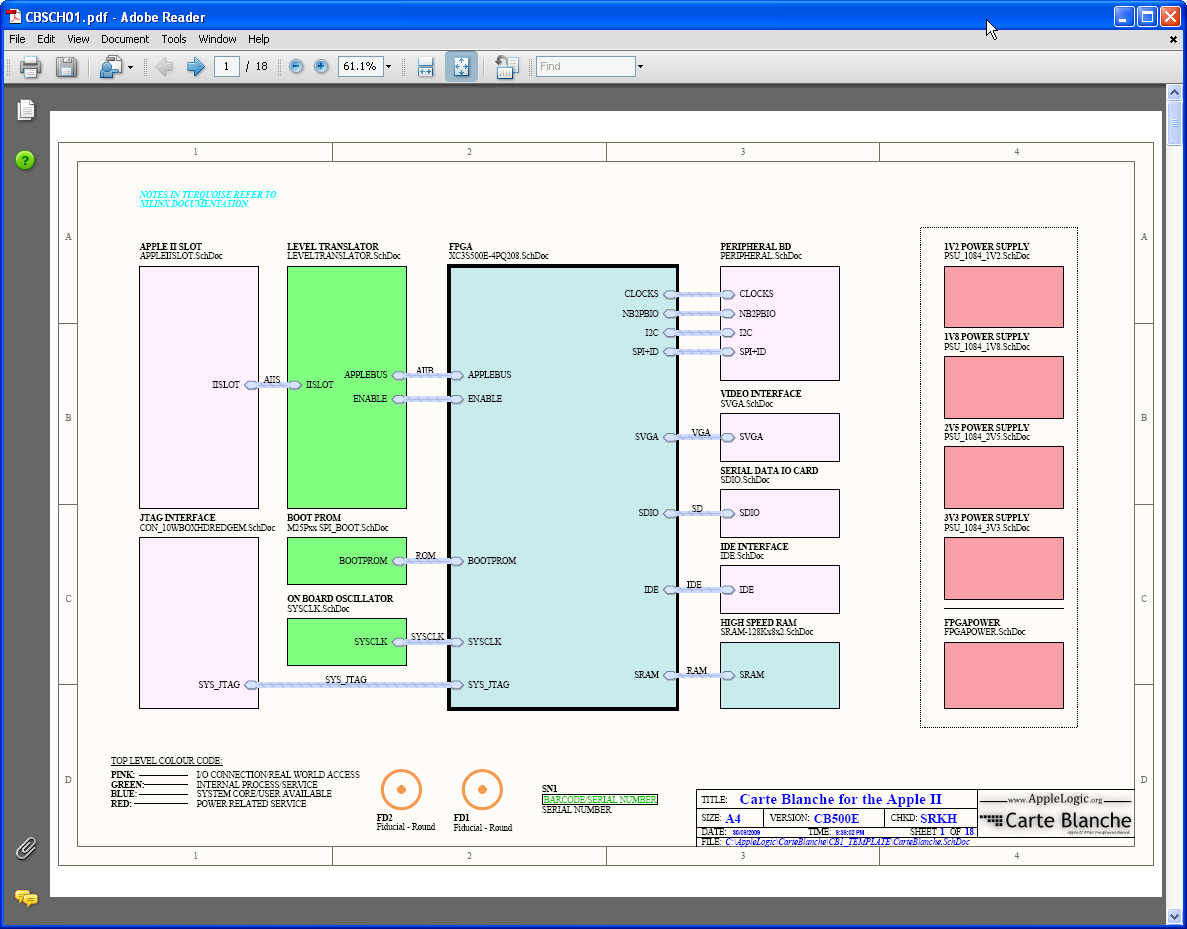
Task: Click the Print icon in the toolbar
Action: point(30,67)
